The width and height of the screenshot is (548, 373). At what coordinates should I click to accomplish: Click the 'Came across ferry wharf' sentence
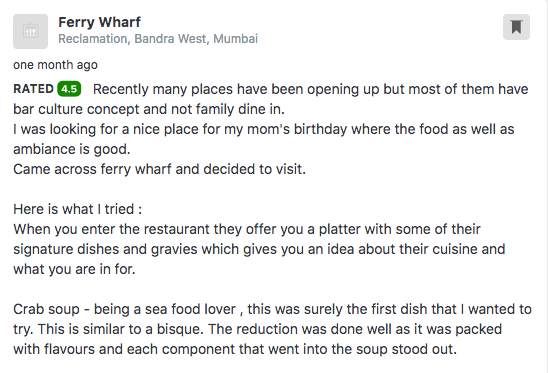click(159, 169)
